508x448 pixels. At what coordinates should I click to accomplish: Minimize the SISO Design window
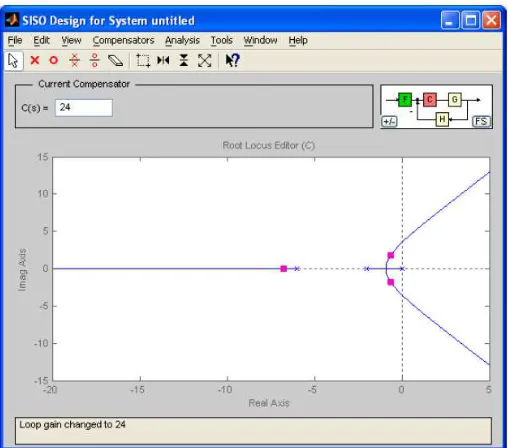pyautogui.click(x=450, y=20)
